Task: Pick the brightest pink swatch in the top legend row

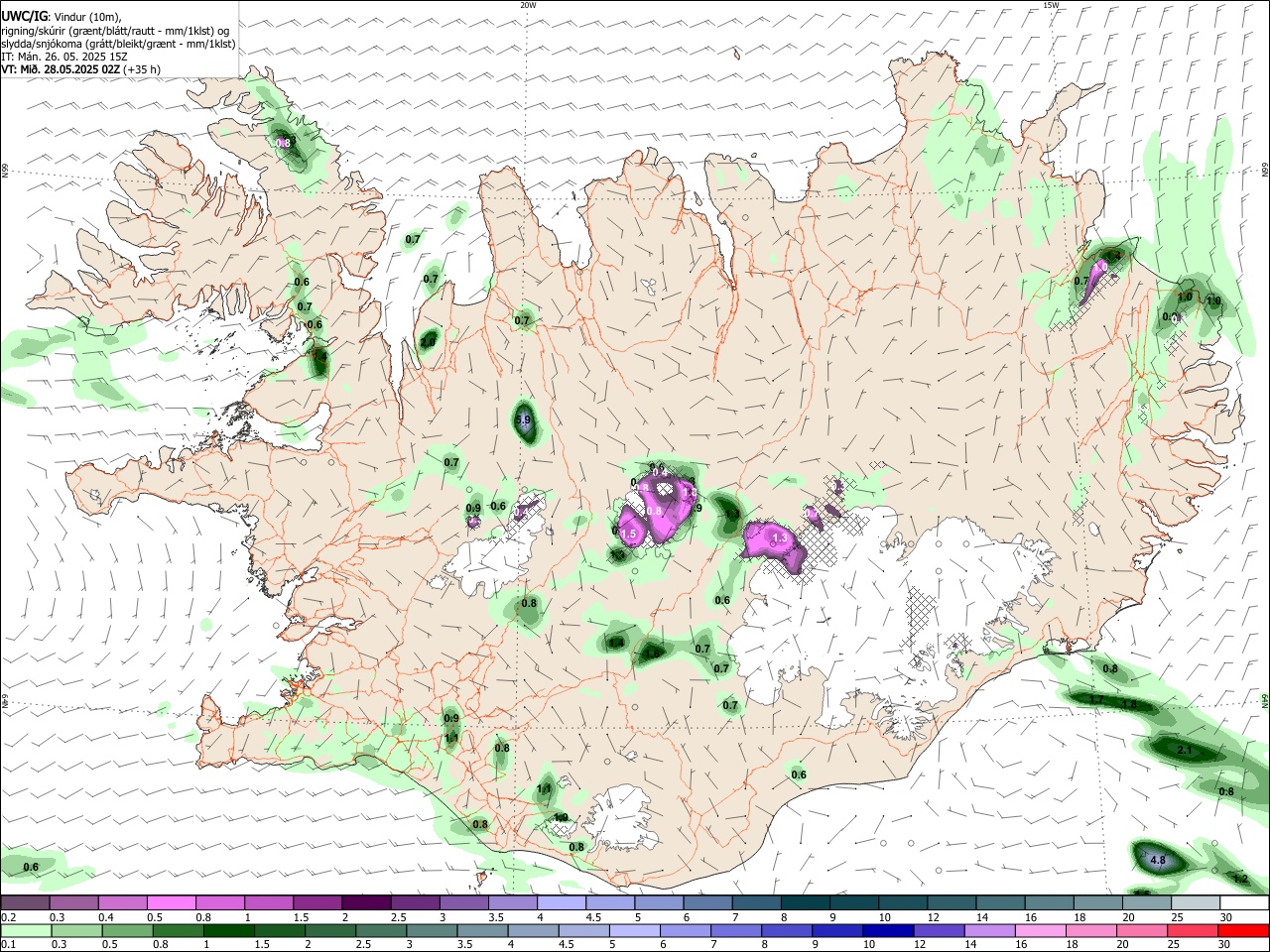Action: click(x=171, y=902)
